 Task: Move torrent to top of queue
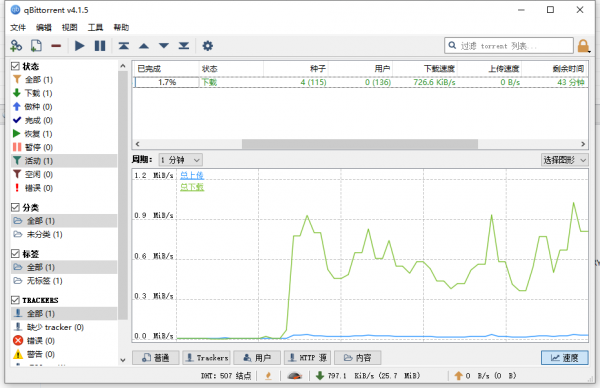(124, 46)
